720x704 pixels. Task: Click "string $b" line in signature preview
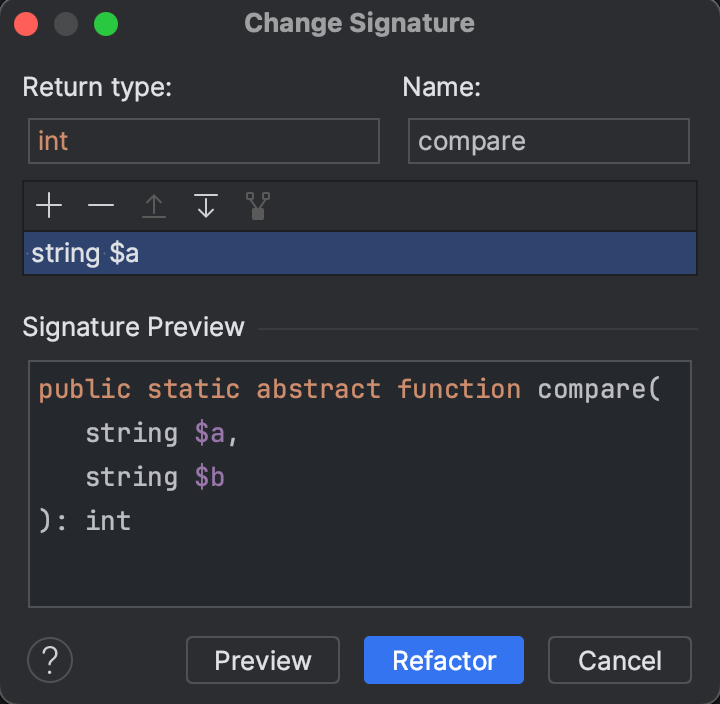tap(155, 477)
